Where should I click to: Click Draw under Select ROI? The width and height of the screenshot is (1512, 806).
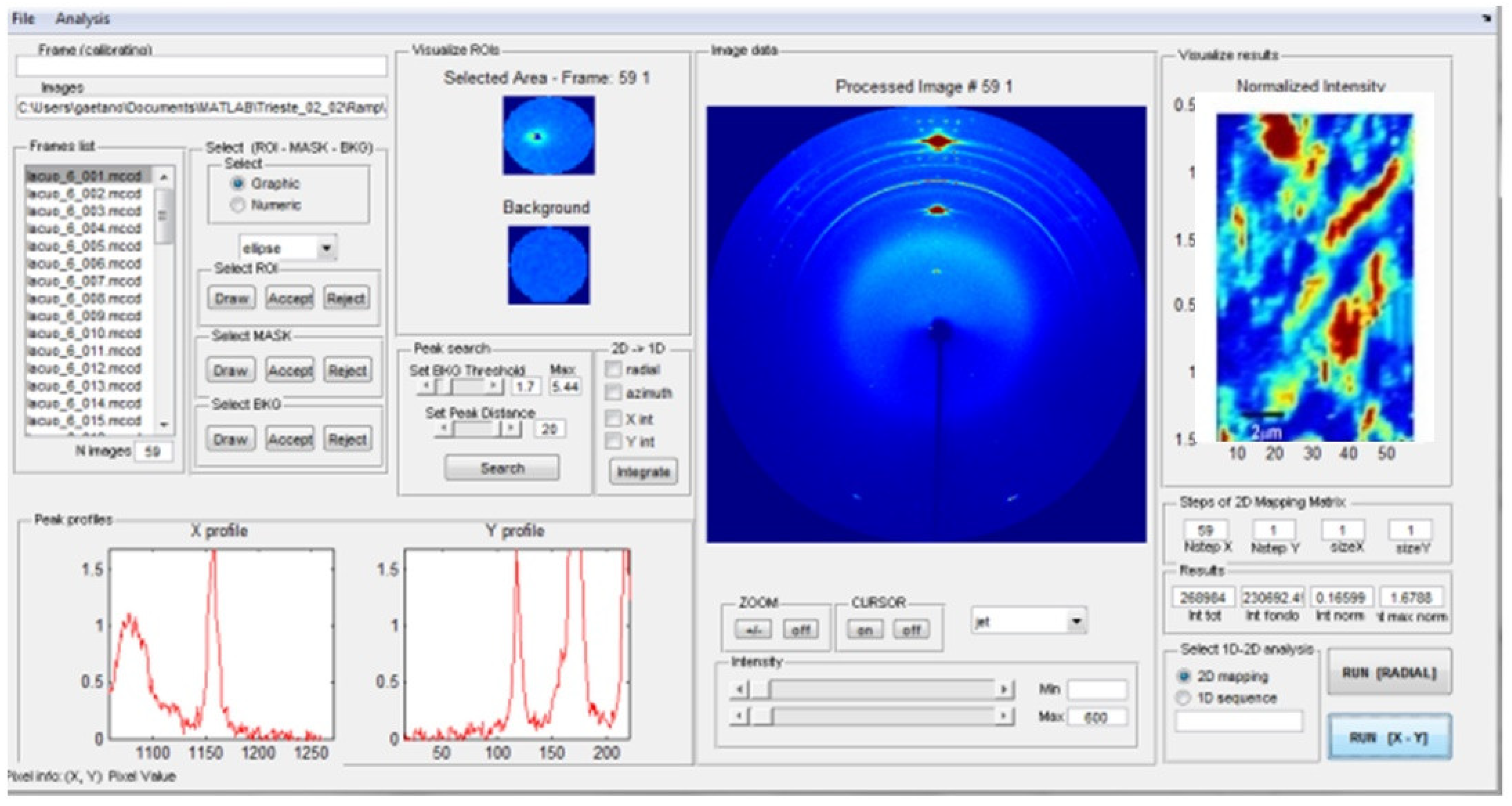[x=231, y=298]
